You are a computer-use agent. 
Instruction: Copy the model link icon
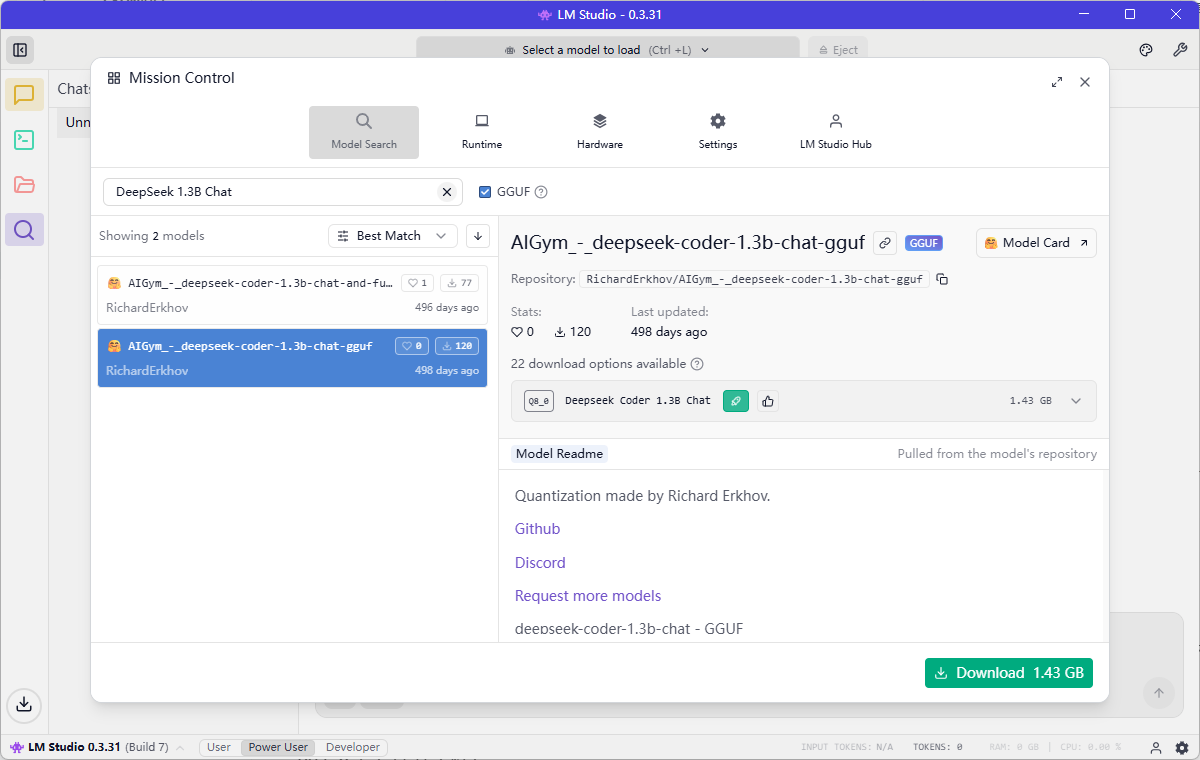884,243
